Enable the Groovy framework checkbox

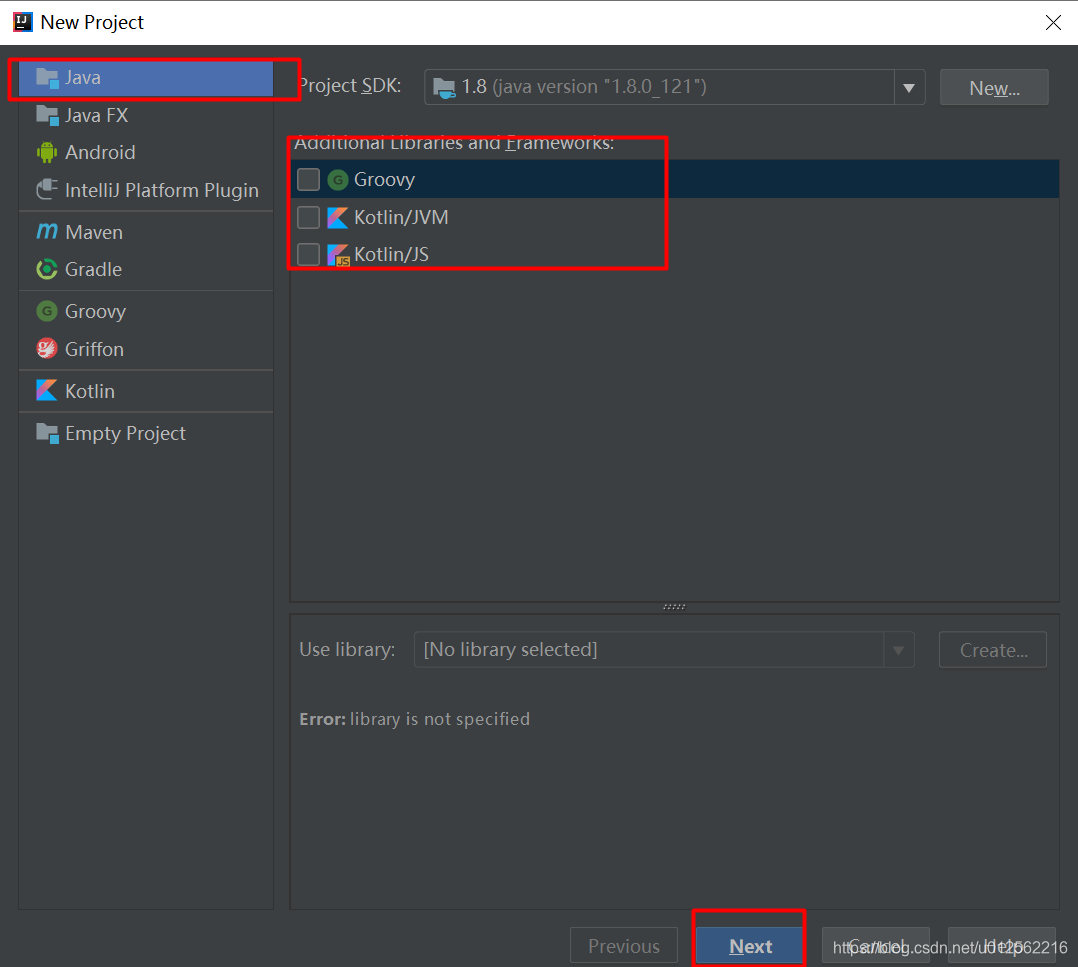pyautogui.click(x=308, y=179)
